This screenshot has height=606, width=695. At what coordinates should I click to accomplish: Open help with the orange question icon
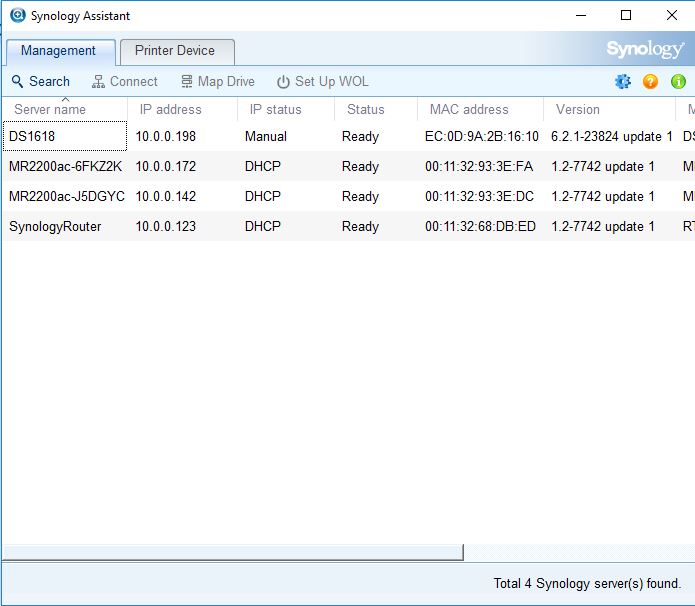(650, 82)
